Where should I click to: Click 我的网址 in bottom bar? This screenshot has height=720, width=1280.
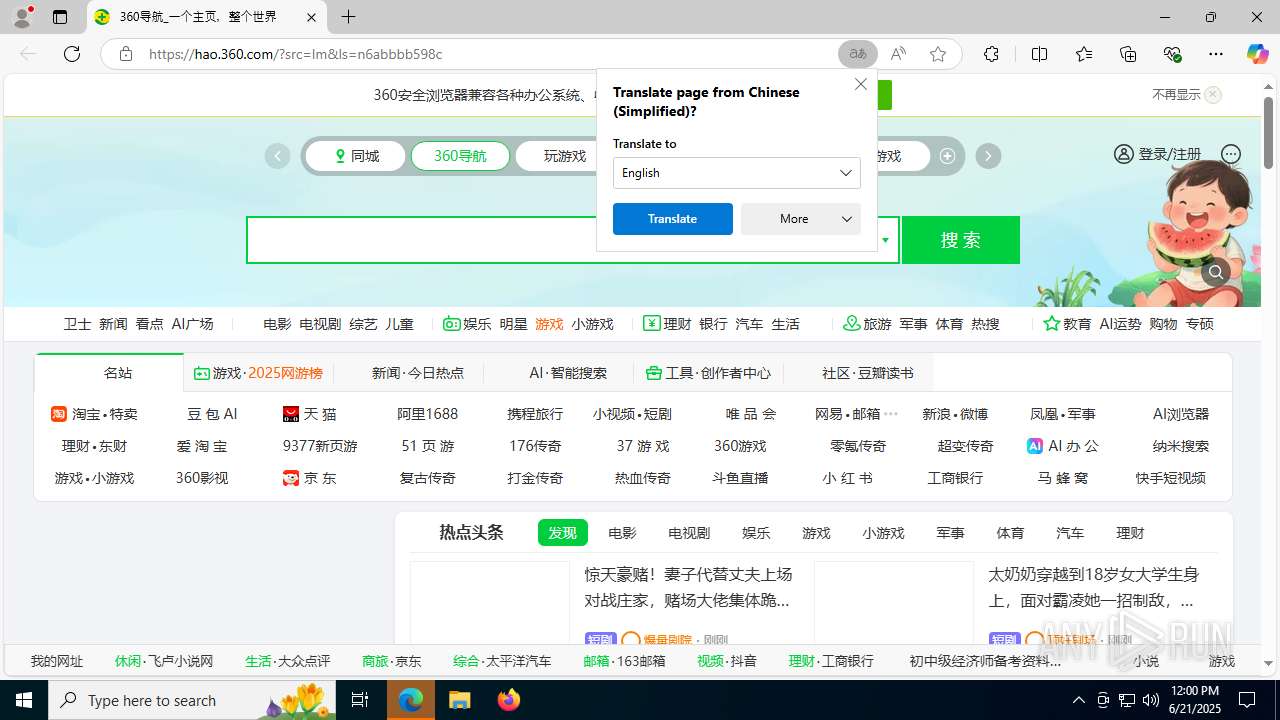tap(57, 661)
